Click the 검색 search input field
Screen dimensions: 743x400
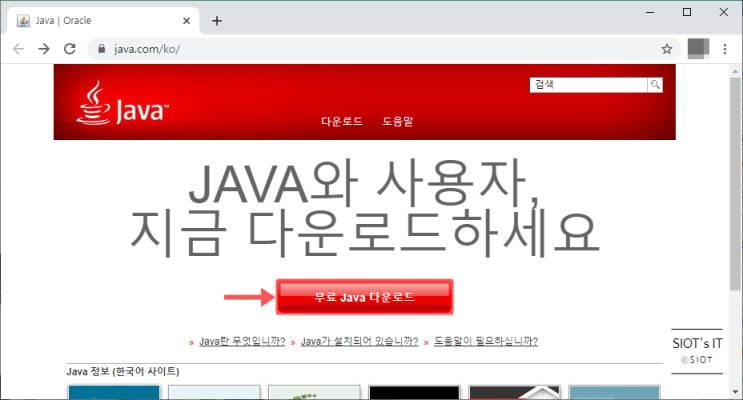(x=589, y=85)
